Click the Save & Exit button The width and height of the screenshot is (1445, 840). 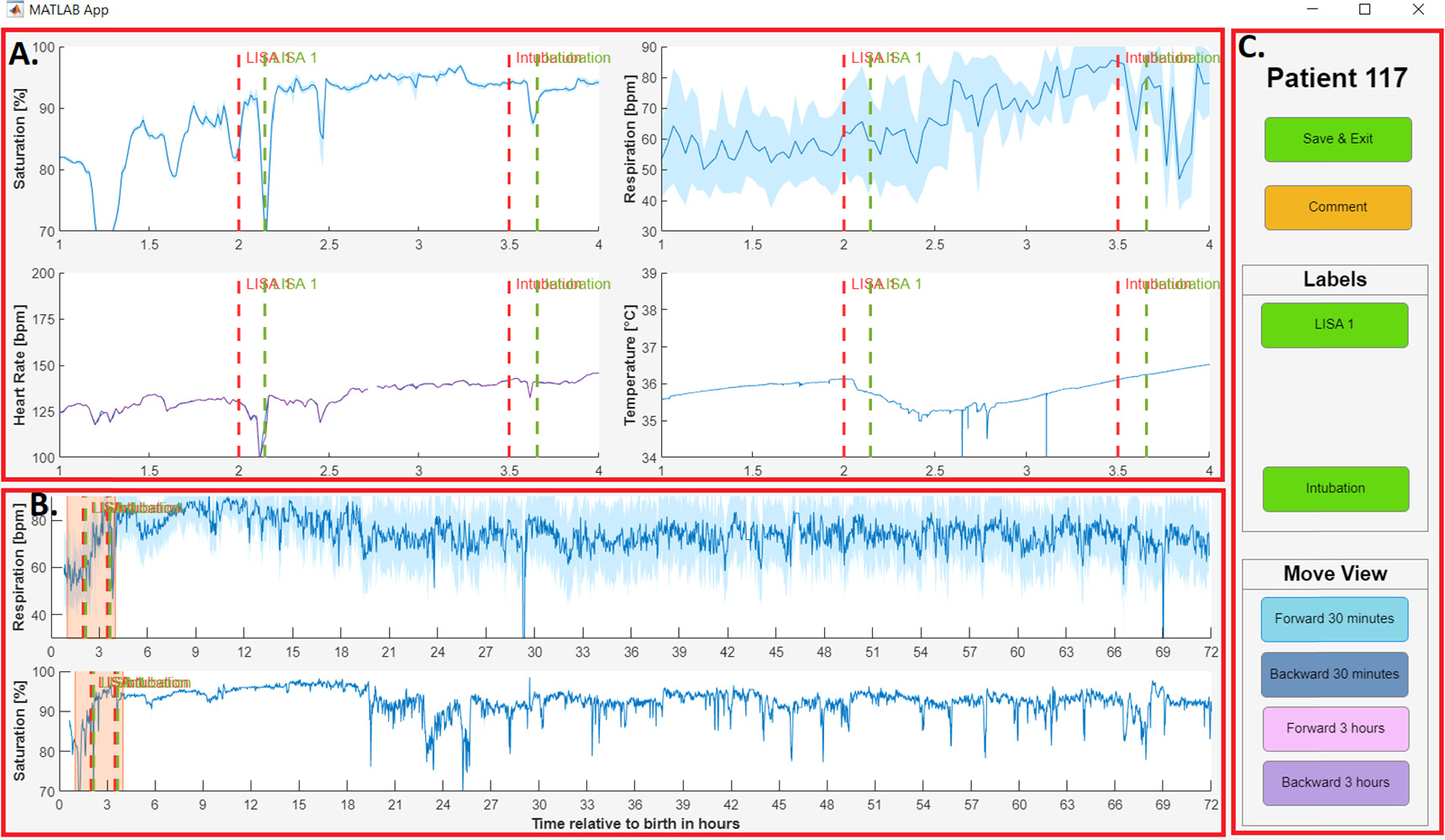coord(1337,139)
